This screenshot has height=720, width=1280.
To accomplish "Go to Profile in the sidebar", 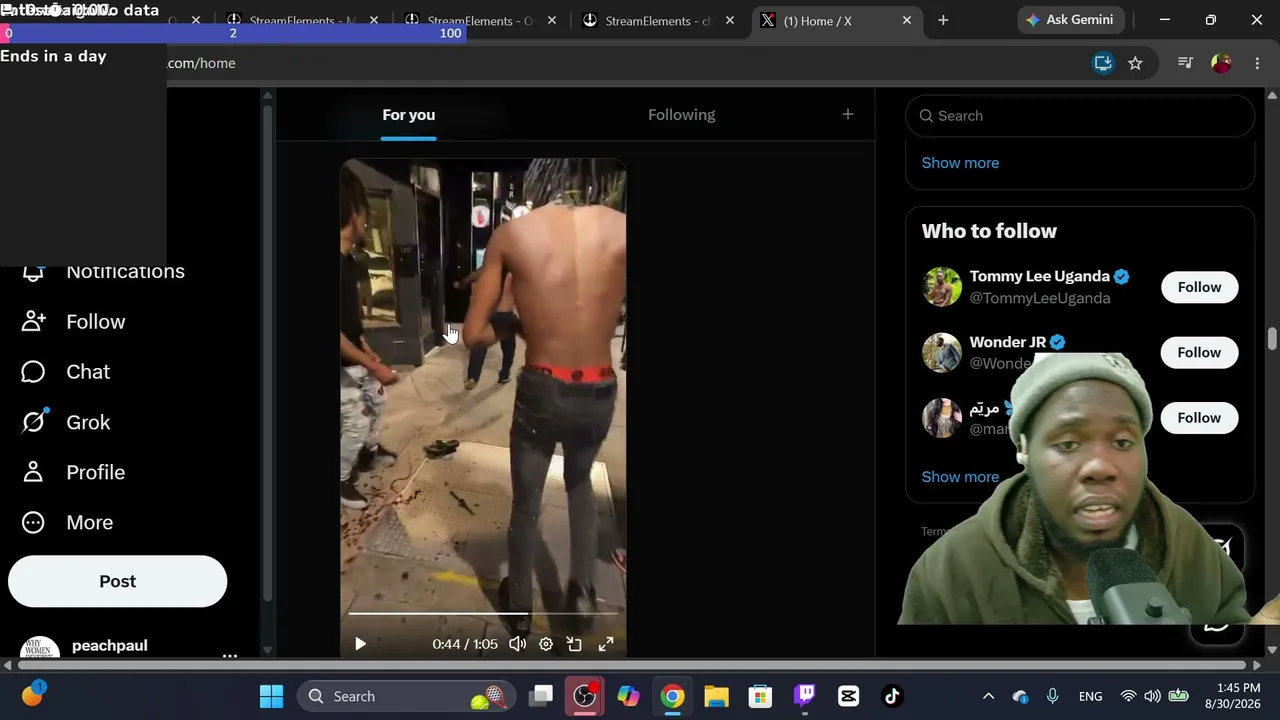I will [x=74, y=472].
